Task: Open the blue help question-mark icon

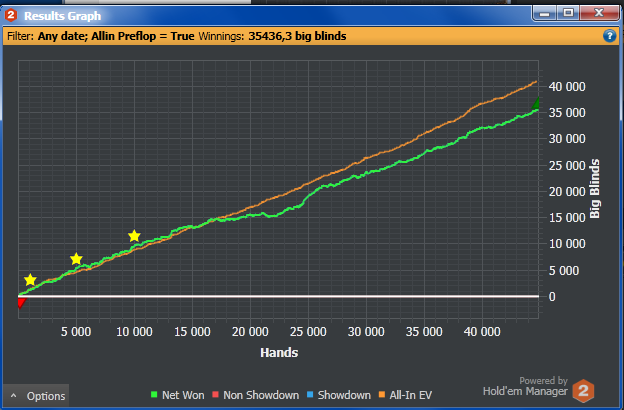Action: [609, 36]
